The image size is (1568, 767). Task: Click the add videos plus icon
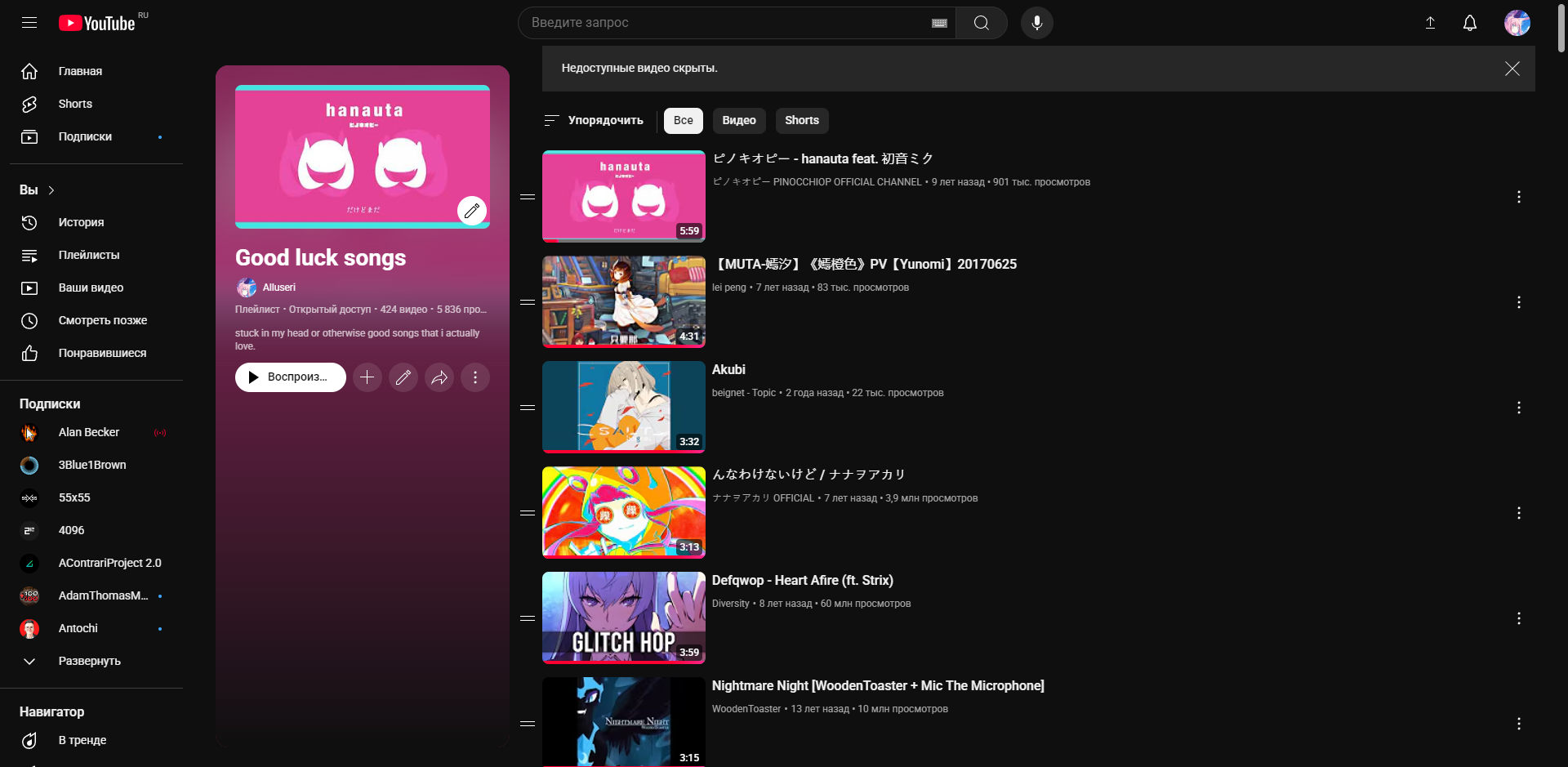point(367,377)
